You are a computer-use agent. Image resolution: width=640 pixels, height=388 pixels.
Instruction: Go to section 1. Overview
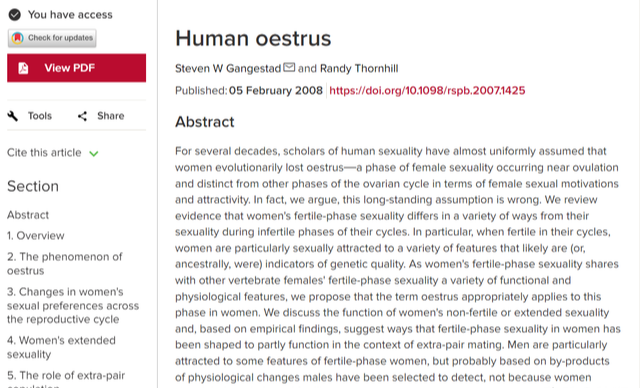tap(36, 236)
